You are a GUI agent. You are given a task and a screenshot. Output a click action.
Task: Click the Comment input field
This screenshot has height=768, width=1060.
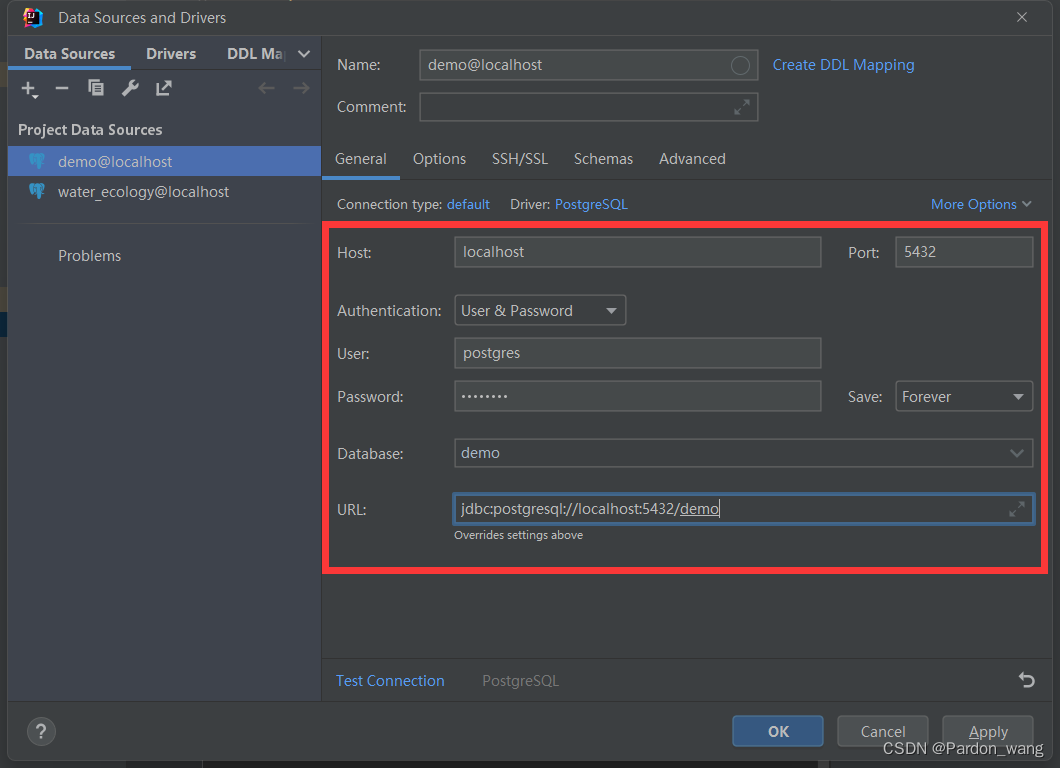[588, 107]
